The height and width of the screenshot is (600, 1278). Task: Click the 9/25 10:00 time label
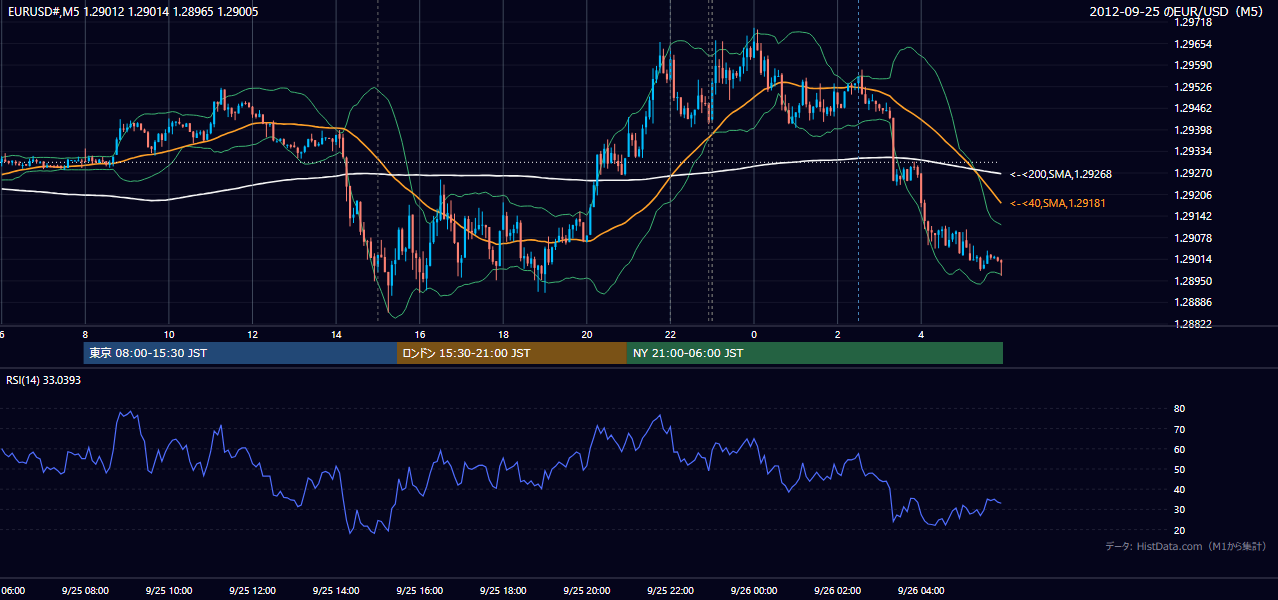point(169,590)
